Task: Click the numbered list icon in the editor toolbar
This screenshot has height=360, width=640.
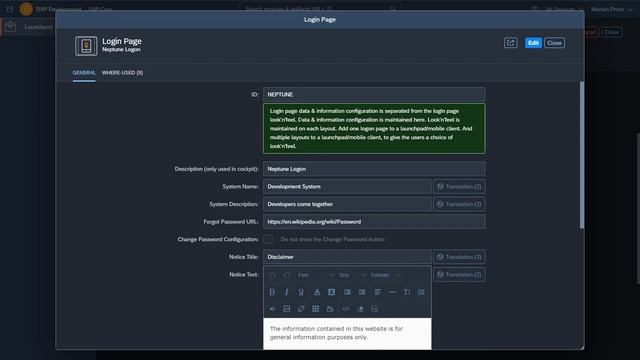Action: pyautogui.click(x=421, y=292)
